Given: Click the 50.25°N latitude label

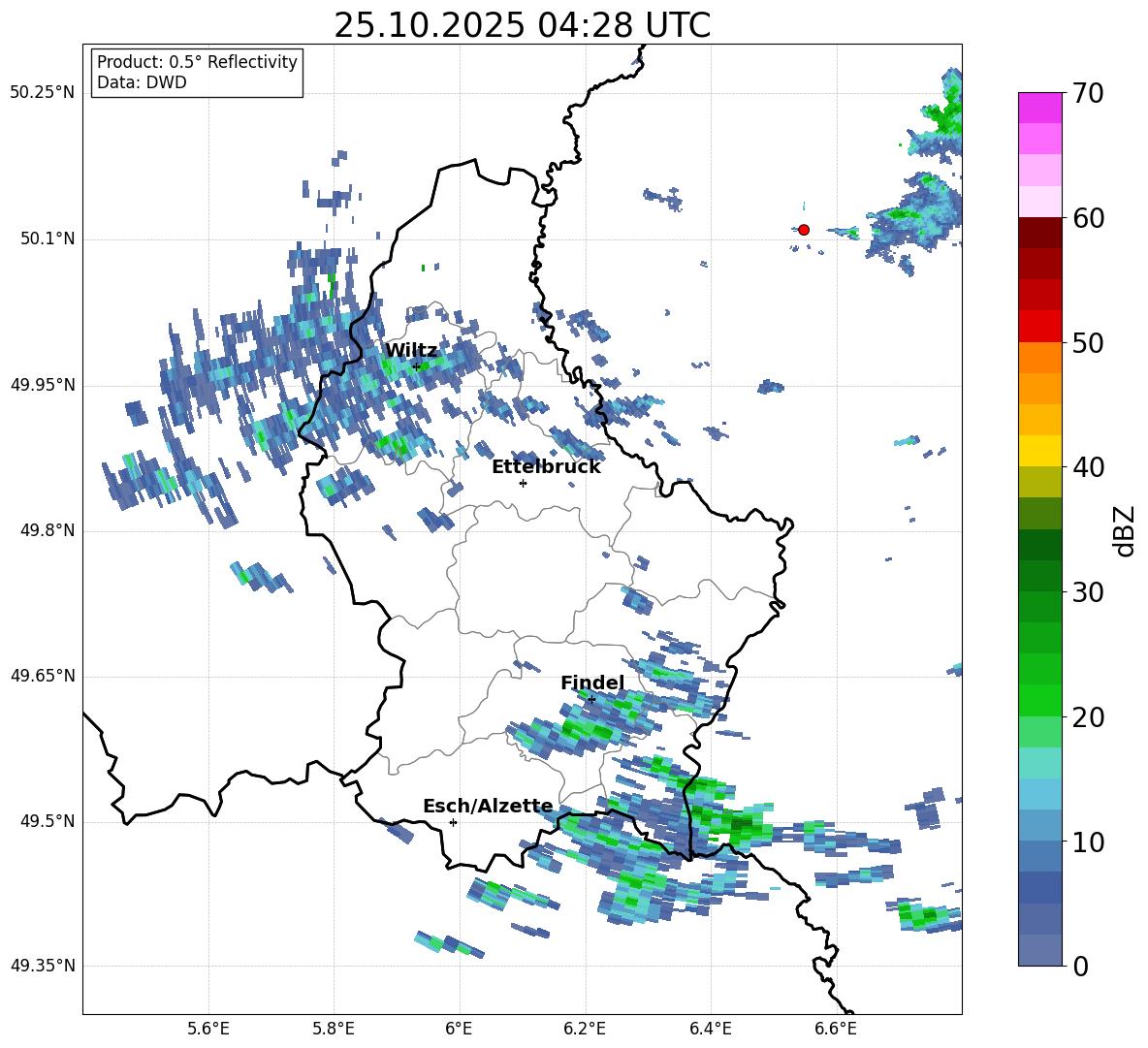Looking at the screenshot, I should (43, 93).
